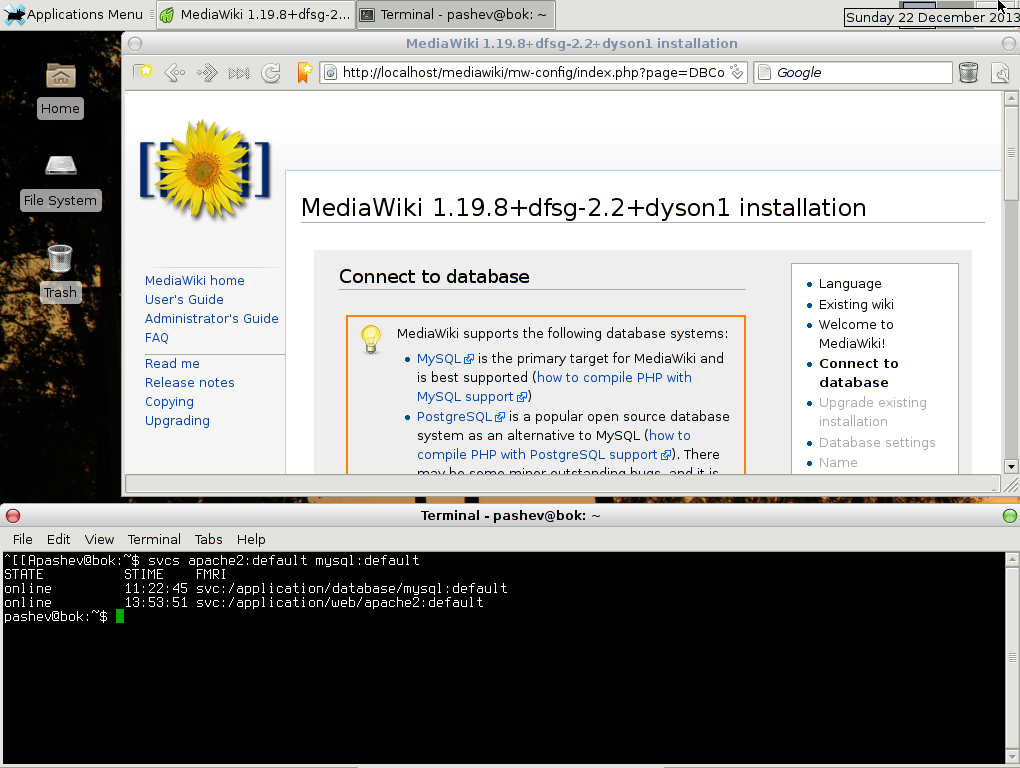Click the browser page vertical scrollbar thumb
1020x768 pixels.
click(x=1011, y=153)
